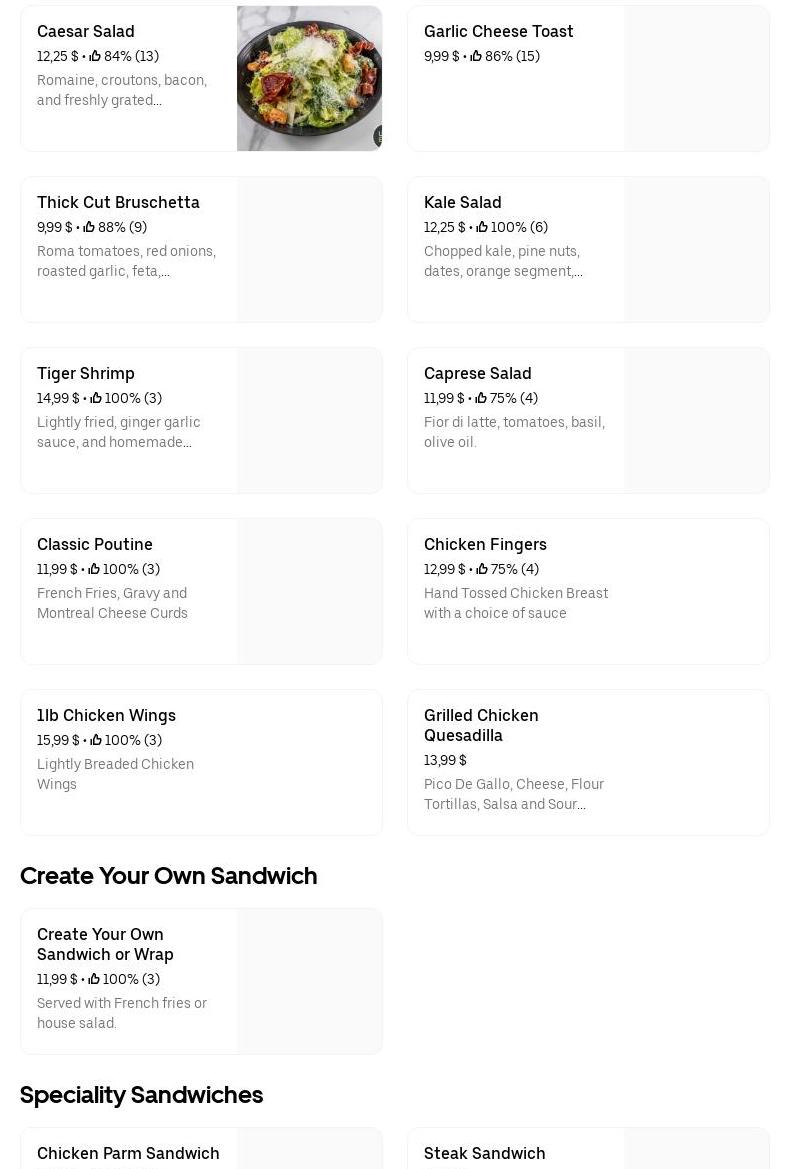Open the Chicken Parm Sandwich item
The height and width of the screenshot is (1169, 804).
pos(128,1153)
